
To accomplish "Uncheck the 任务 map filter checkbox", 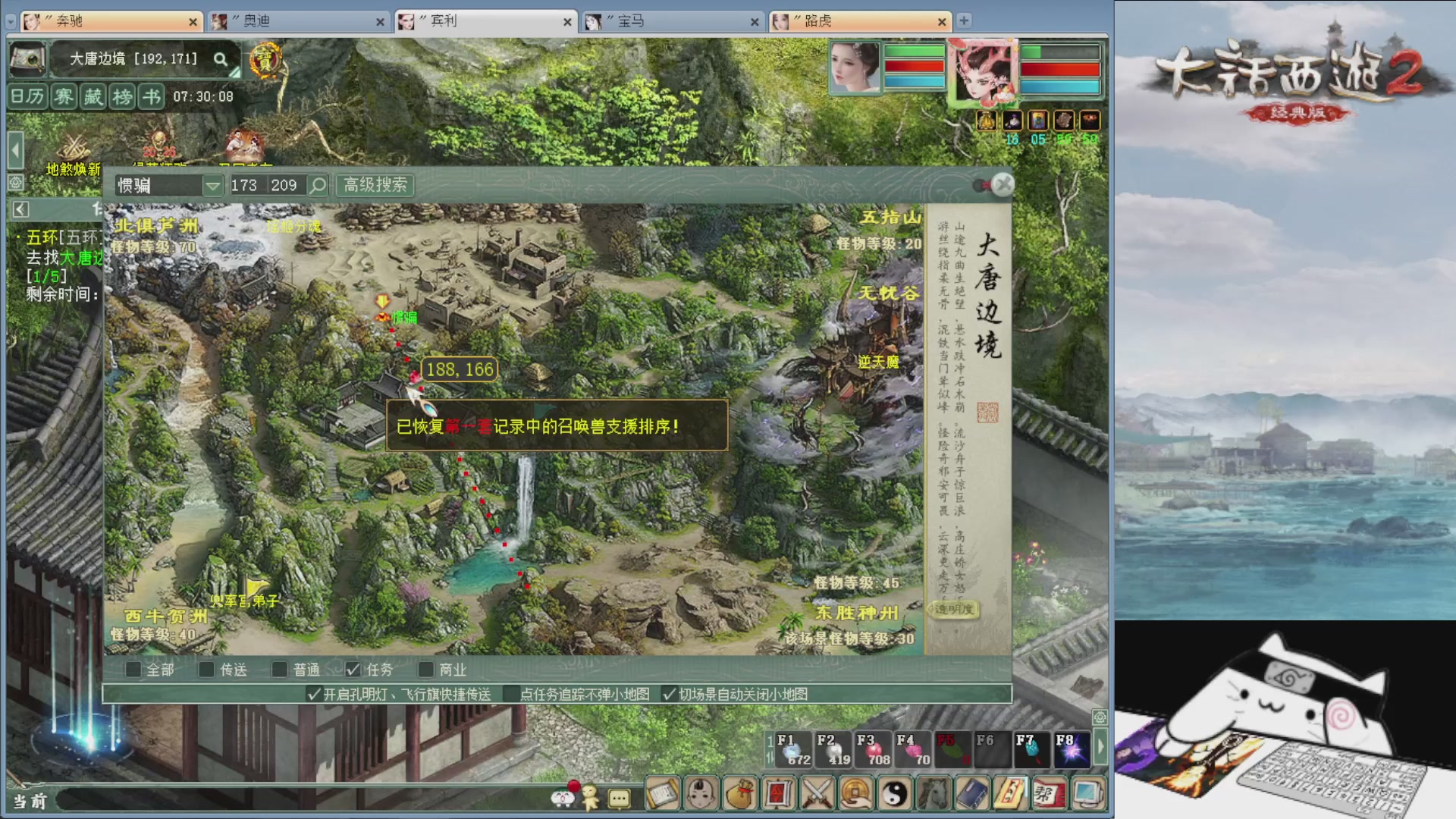I will (x=353, y=670).
